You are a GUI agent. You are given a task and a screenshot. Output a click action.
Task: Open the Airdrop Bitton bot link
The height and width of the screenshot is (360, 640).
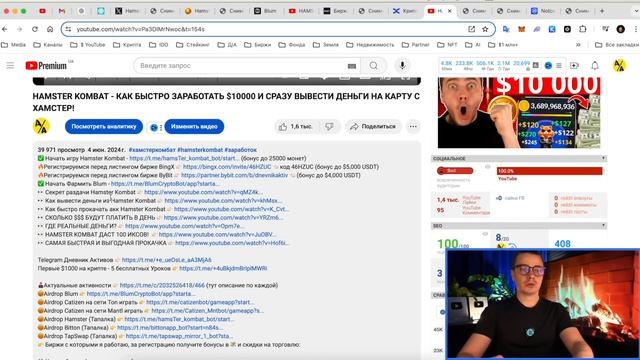(170, 327)
